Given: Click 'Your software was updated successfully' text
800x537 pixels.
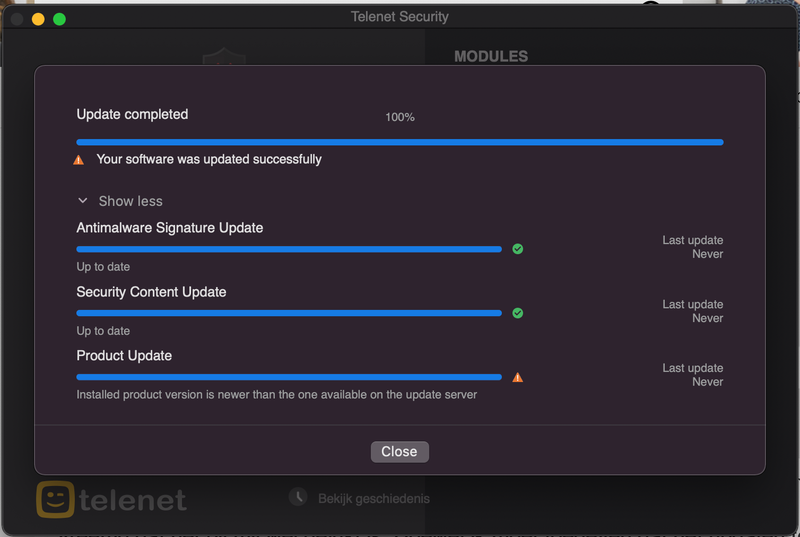Looking at the screenshot, I should (x=209, y=160).
